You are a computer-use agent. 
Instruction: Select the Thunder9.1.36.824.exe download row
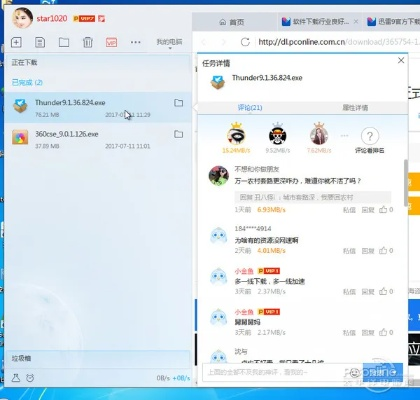click(x=98, y=107)
